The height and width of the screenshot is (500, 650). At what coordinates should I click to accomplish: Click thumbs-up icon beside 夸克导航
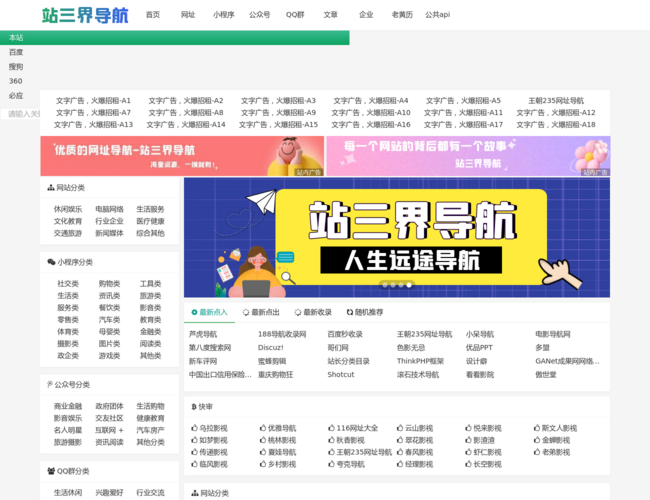point(331,464)
